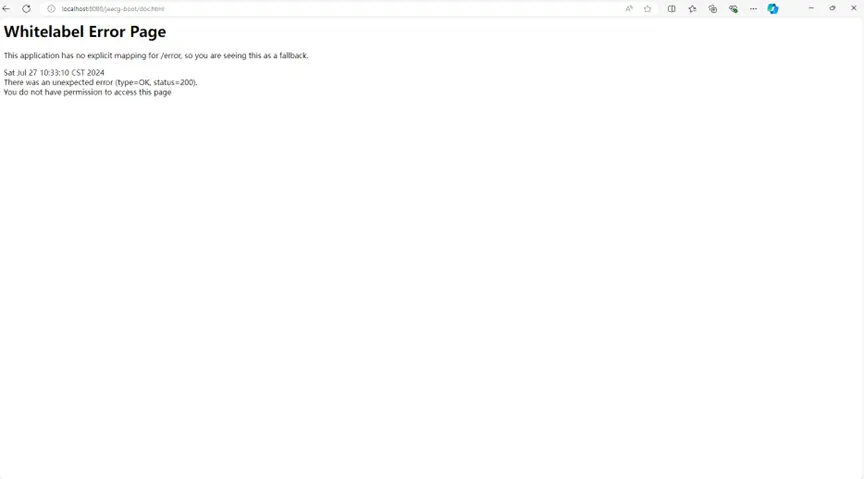Click the "Whitelabel Error Page" heading

point(85,32)
